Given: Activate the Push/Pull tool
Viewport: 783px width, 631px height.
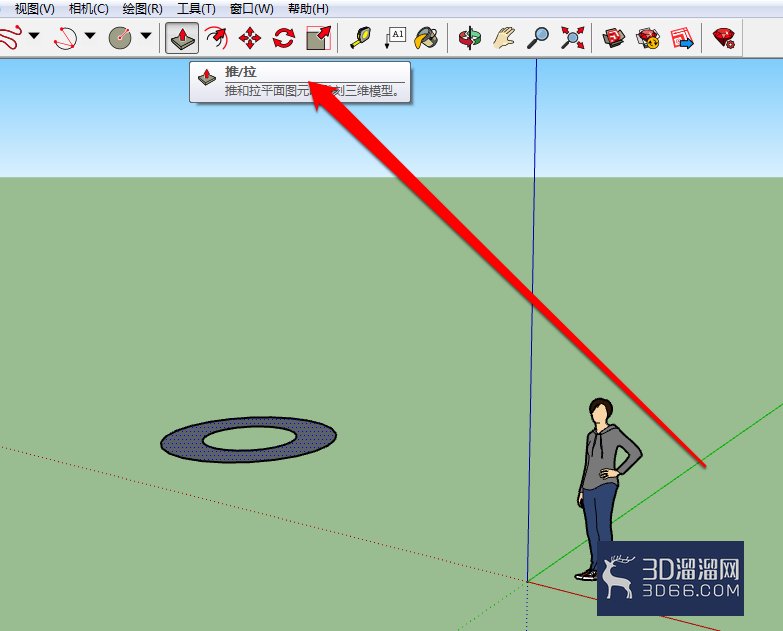Looking at the screenshot, I should pyautogui.click(x=182, y=38).
